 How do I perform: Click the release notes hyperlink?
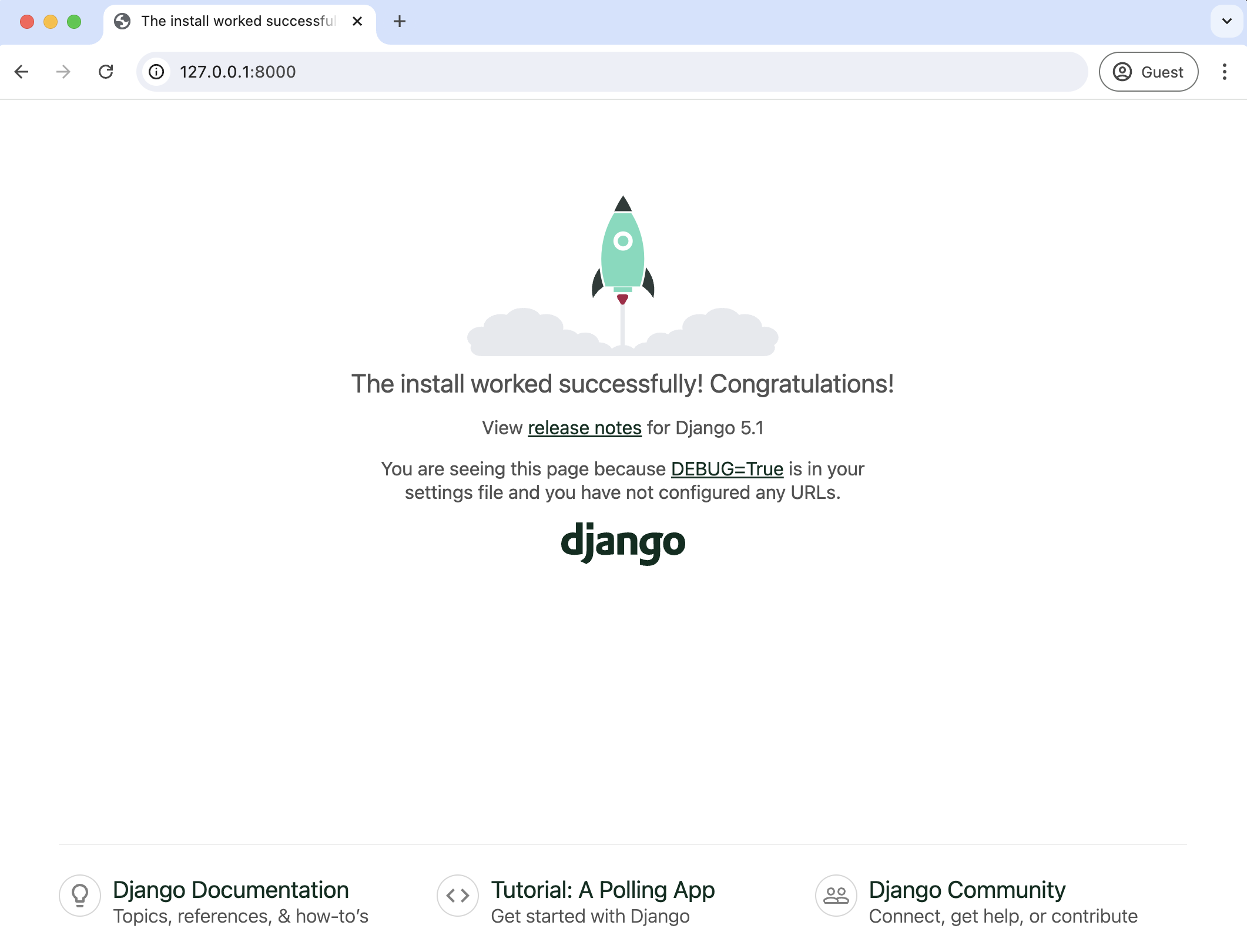click(x=584, y=428)
